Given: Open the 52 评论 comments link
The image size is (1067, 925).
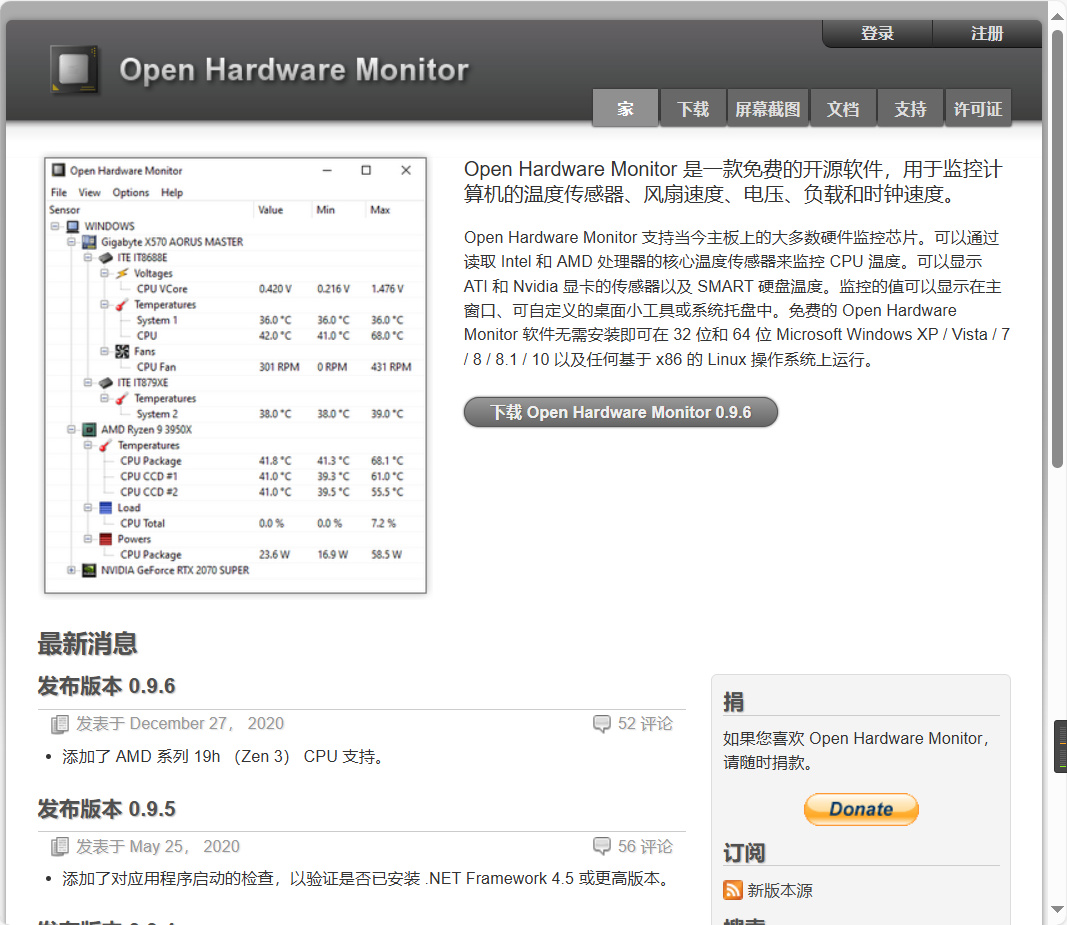Looking at the screenshot, I should click(x=645, y=724).
